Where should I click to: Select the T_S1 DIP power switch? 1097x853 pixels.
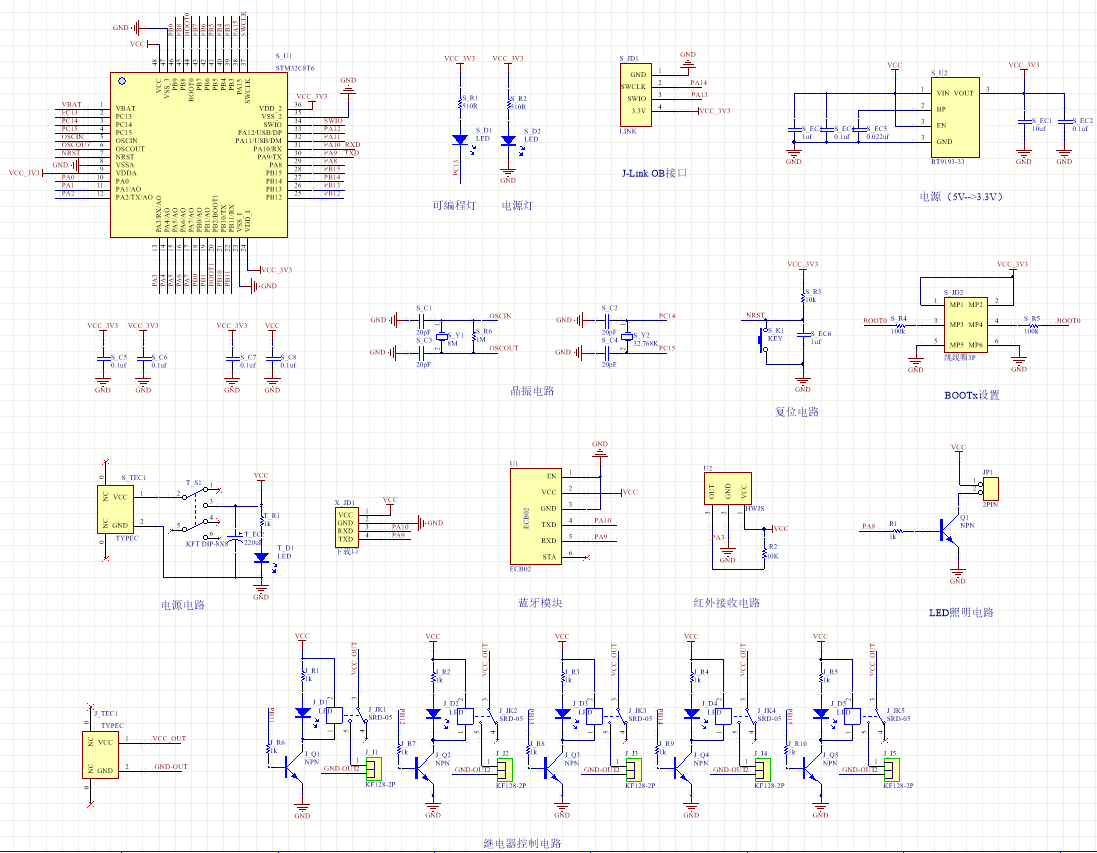click(198, 512)
